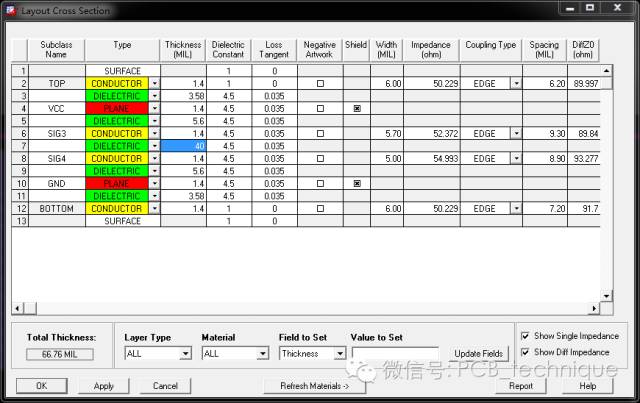This screenshot has width=640, height=403.
Task: Toggle Negative Artwork checkbox for GND layer
Action: pos(320,184)
